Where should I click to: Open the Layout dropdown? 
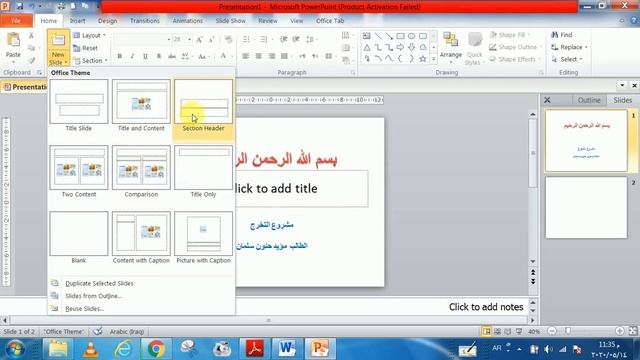pyautogui.click(x=90, y=36)
